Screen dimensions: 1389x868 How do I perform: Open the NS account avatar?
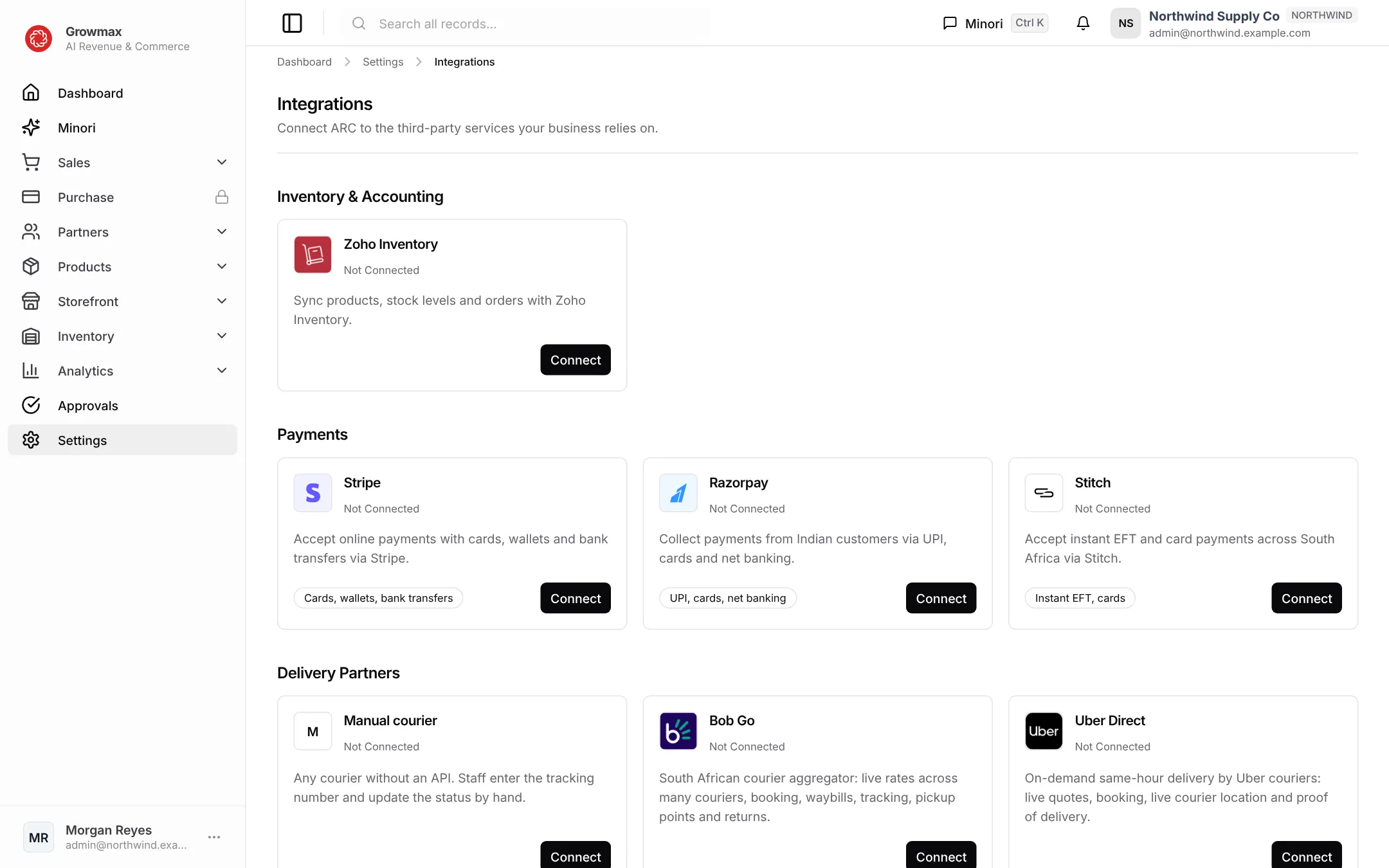[x=1125, y=23]
